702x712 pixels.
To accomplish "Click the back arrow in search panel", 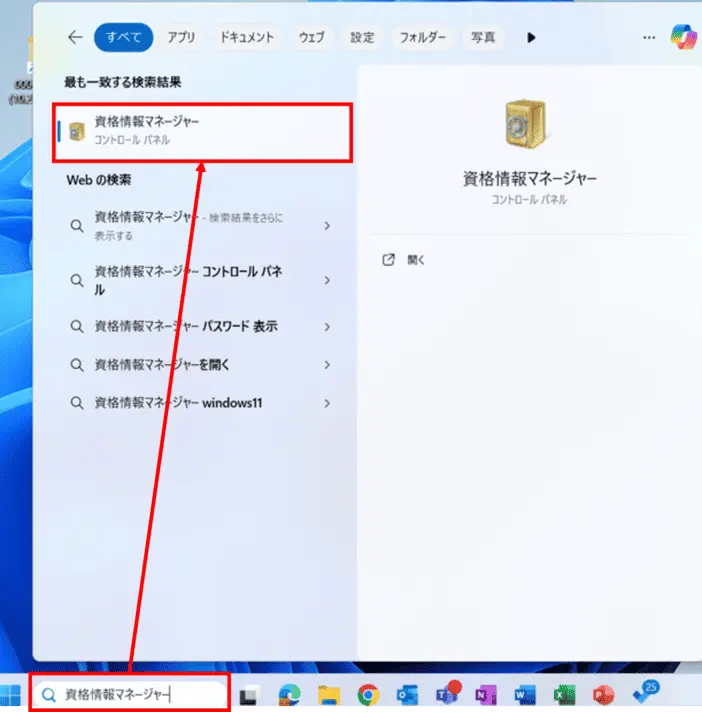I will (75, 37).
